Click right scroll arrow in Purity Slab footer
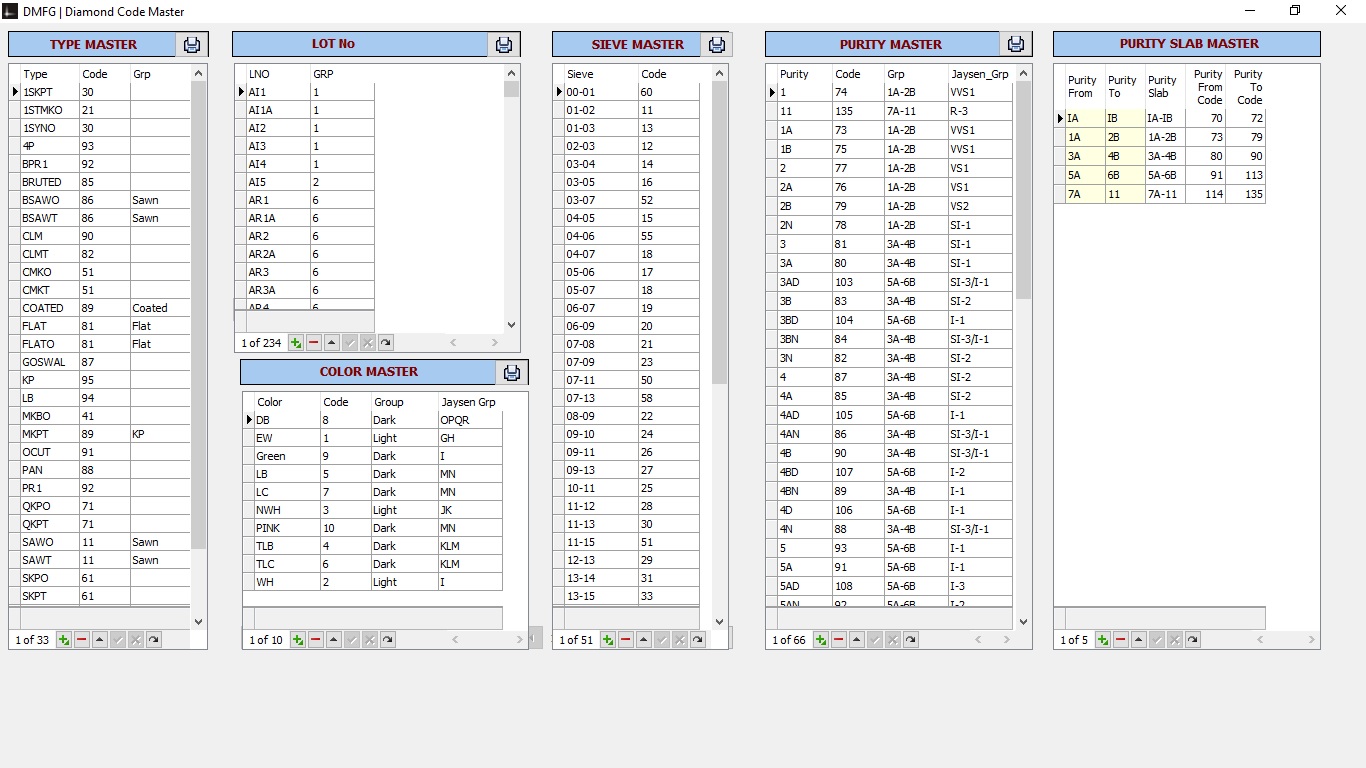 click(1311, 640)
